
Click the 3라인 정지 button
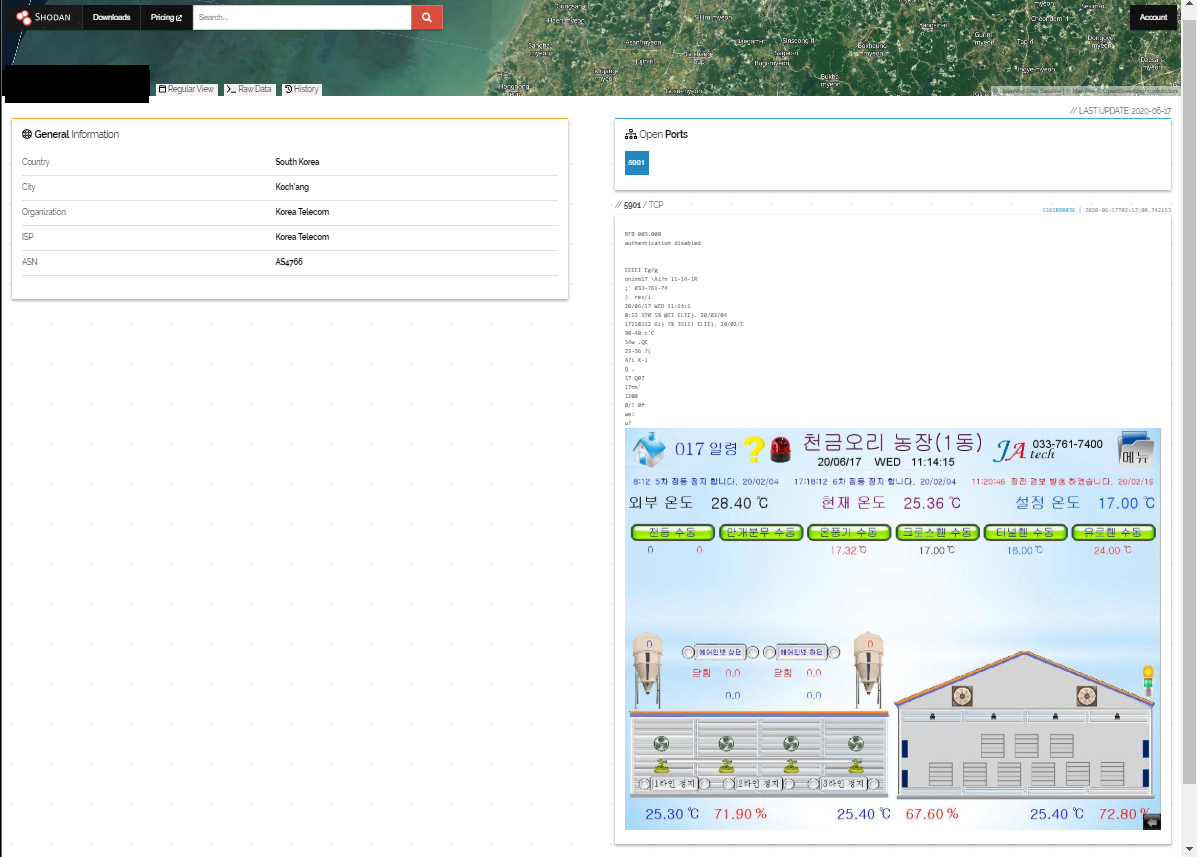pos(843,784)
